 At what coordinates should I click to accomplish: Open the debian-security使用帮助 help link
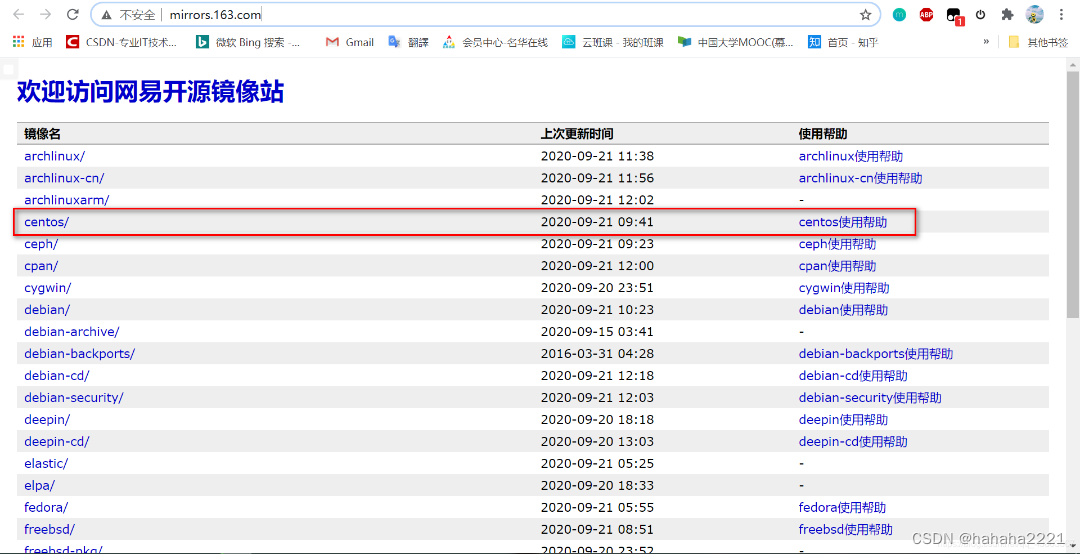[870, 398]
